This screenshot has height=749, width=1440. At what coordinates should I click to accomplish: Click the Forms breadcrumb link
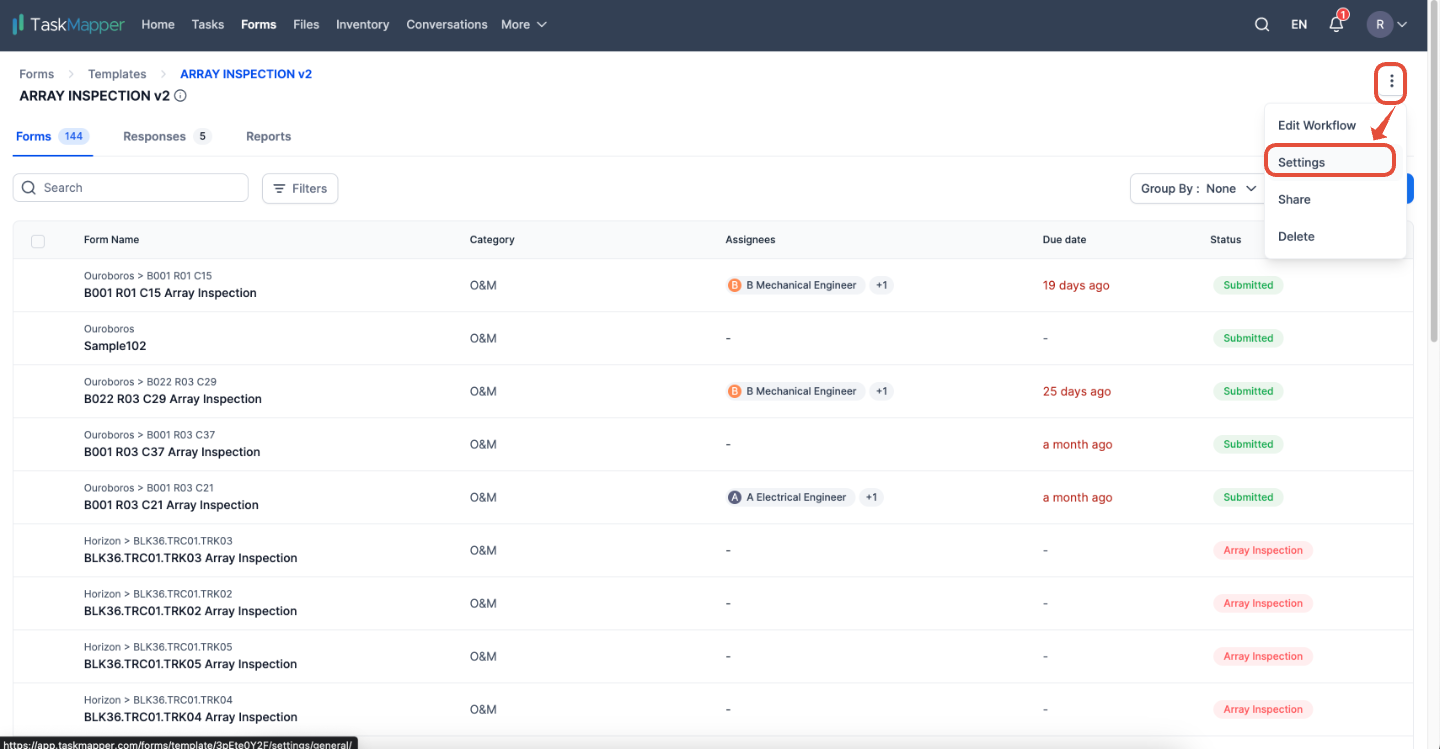(37, 74)
